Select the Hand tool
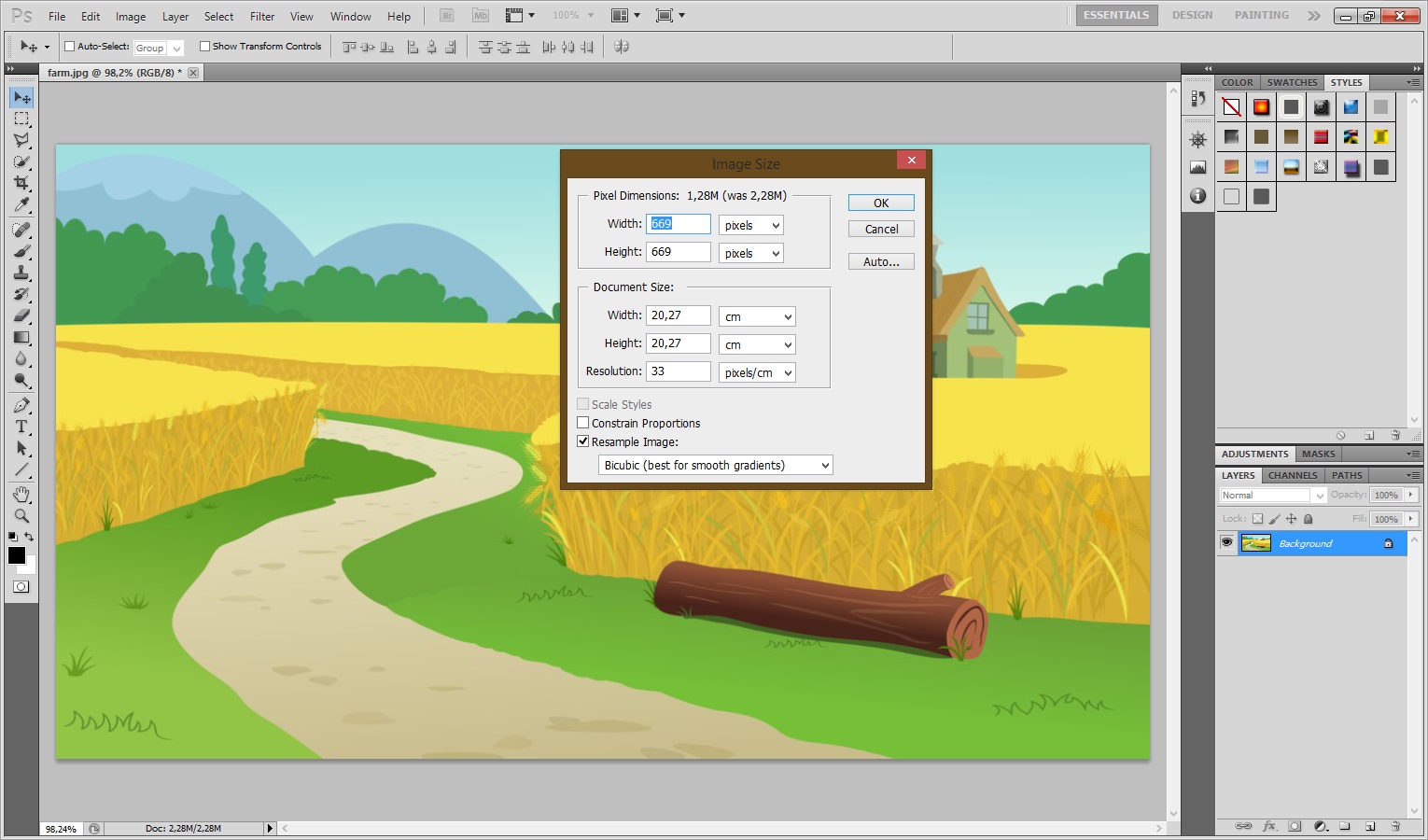The image size is (1428, 840). pyautogui.click(x=21, y=494)
